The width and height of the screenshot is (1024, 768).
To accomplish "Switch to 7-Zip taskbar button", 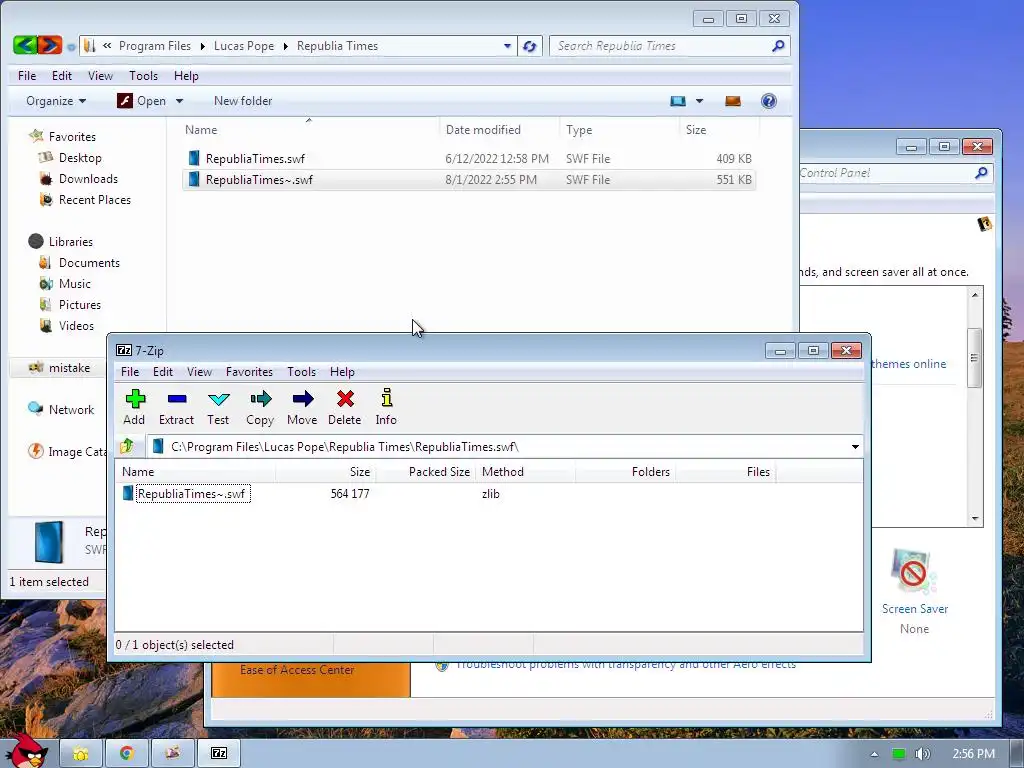I will tap(219, 754).
